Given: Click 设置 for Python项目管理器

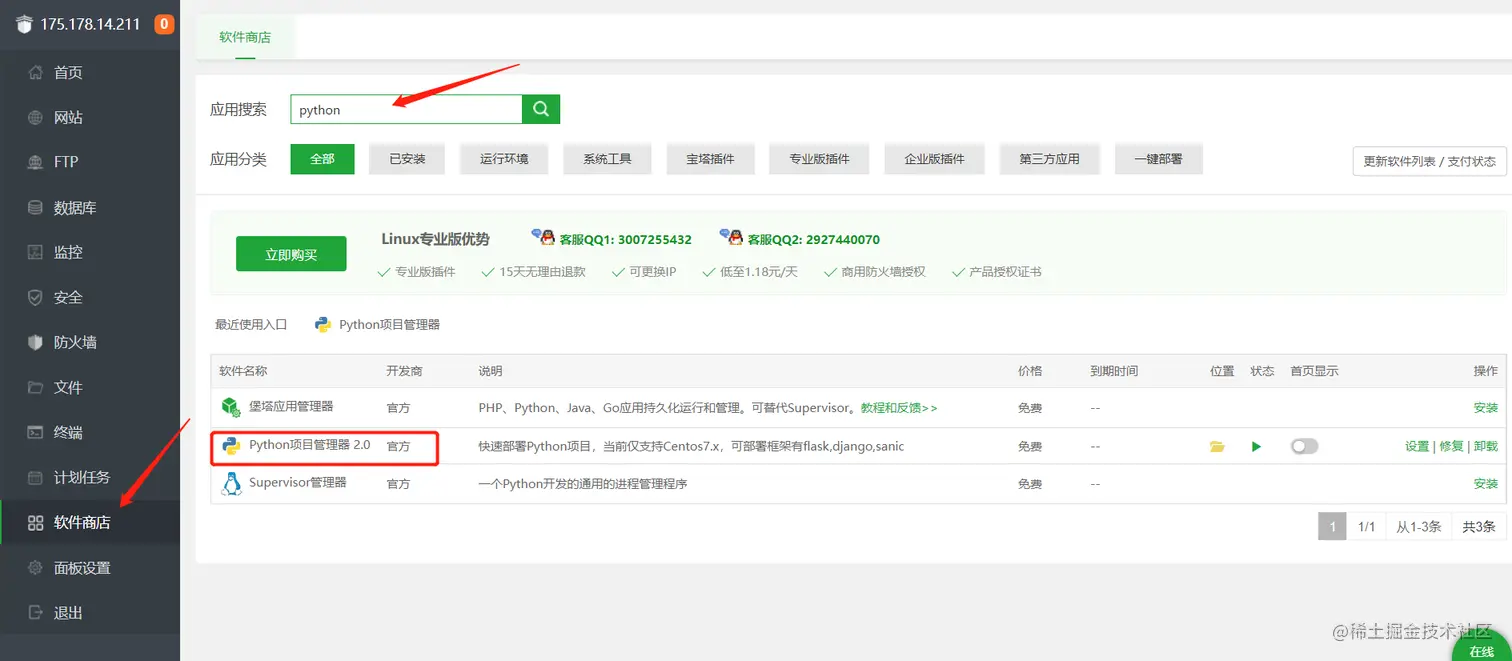Looking at the screenshot, I should click(1417, 447).
